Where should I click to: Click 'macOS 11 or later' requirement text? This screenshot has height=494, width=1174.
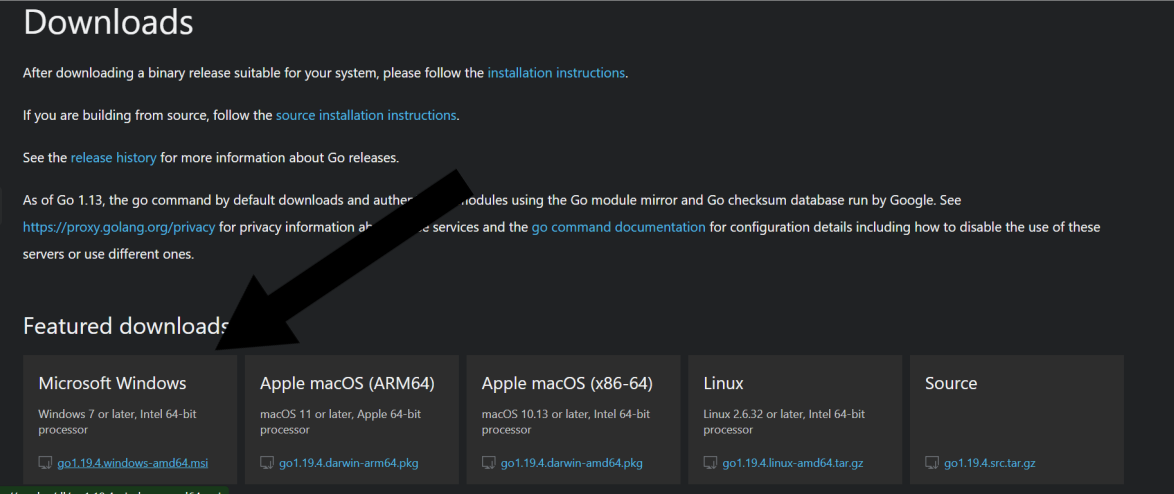pyautogui.click(x=339, y=421)
